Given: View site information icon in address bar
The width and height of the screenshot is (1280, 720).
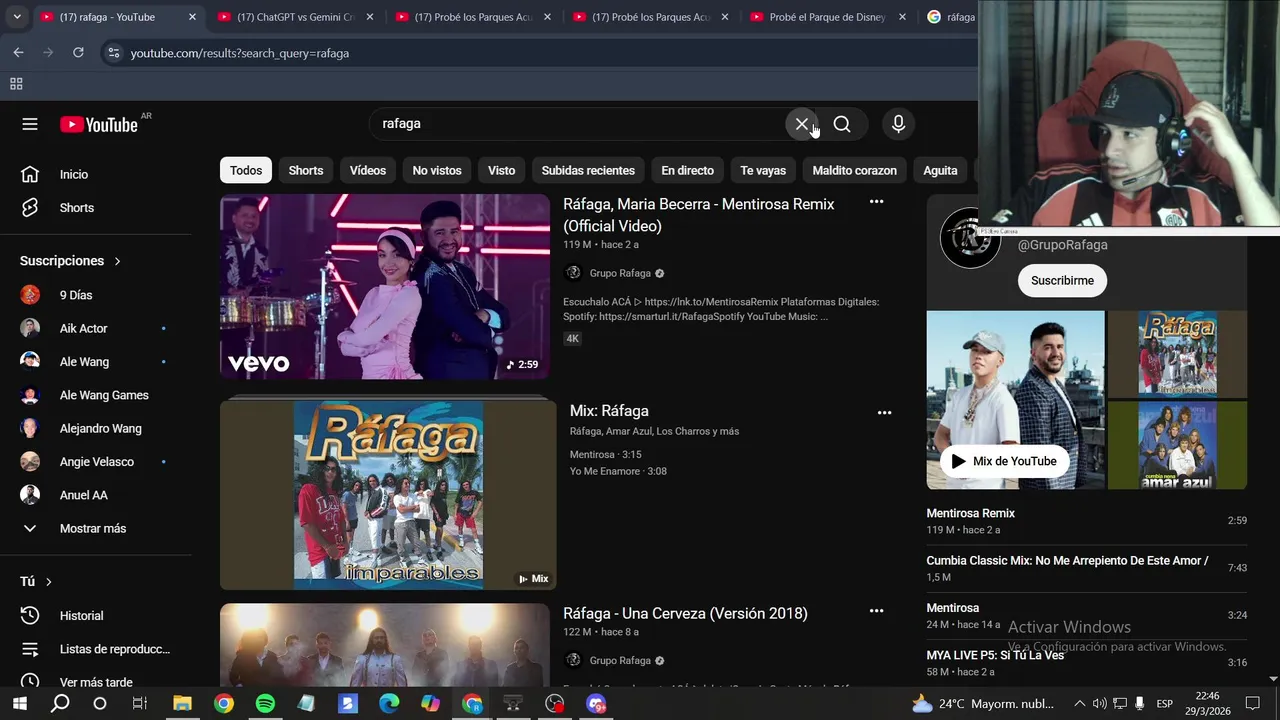Looking at the screenshot, I should (114, 53).
